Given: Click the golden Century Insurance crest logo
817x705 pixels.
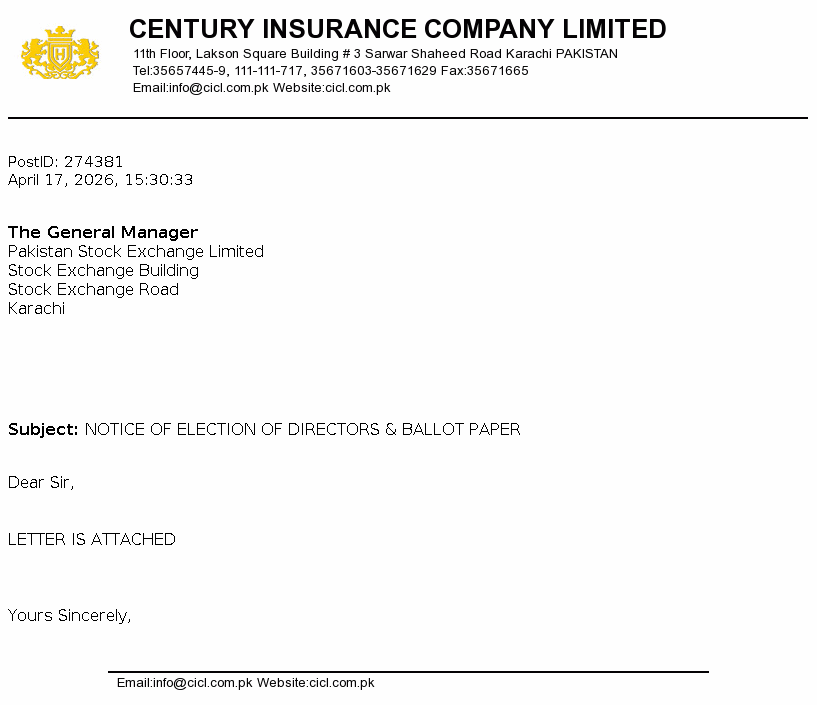Looking at the screenshot, I should click(60, 54).
